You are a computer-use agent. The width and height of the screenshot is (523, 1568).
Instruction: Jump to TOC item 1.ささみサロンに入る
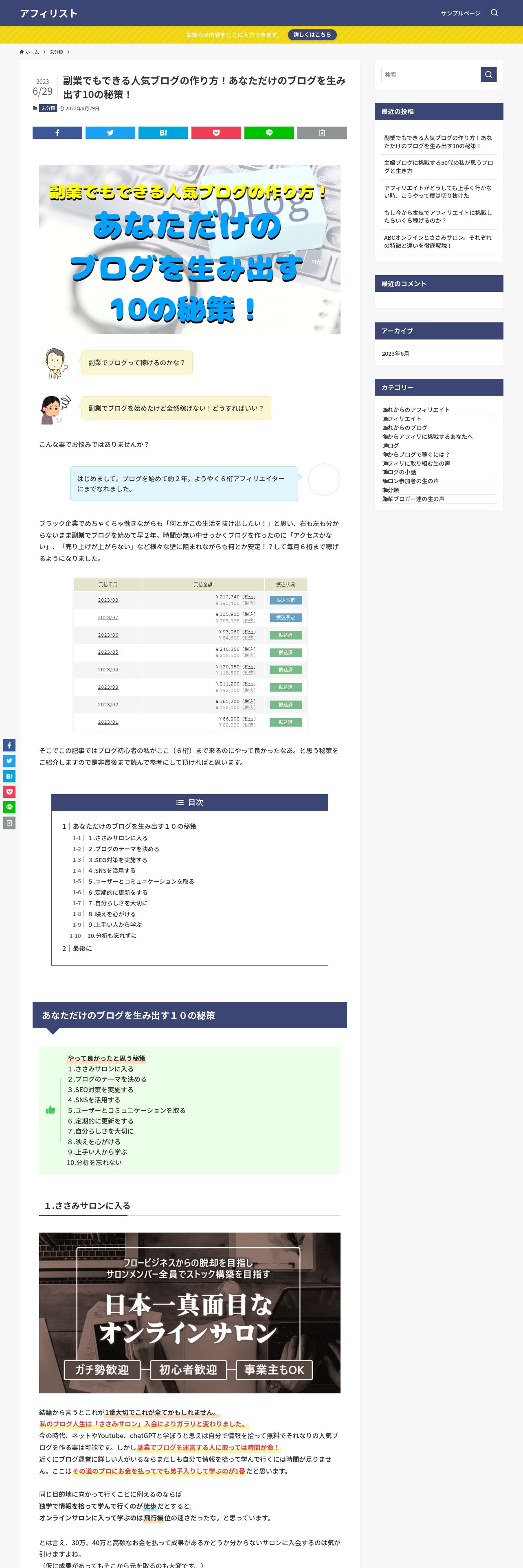117,838
